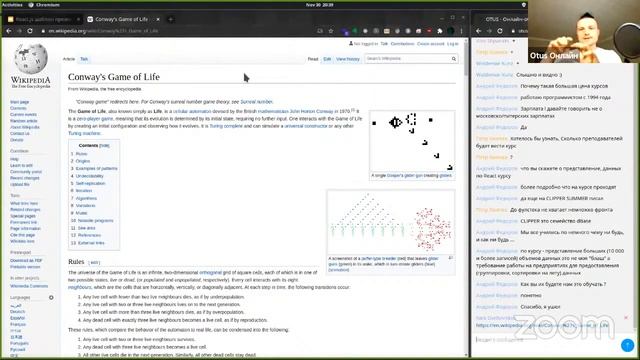The width and height of the screenshot is (640, 360).
Task: Click the search magnifier icon in Wikipedia
Action: point(453,59)
